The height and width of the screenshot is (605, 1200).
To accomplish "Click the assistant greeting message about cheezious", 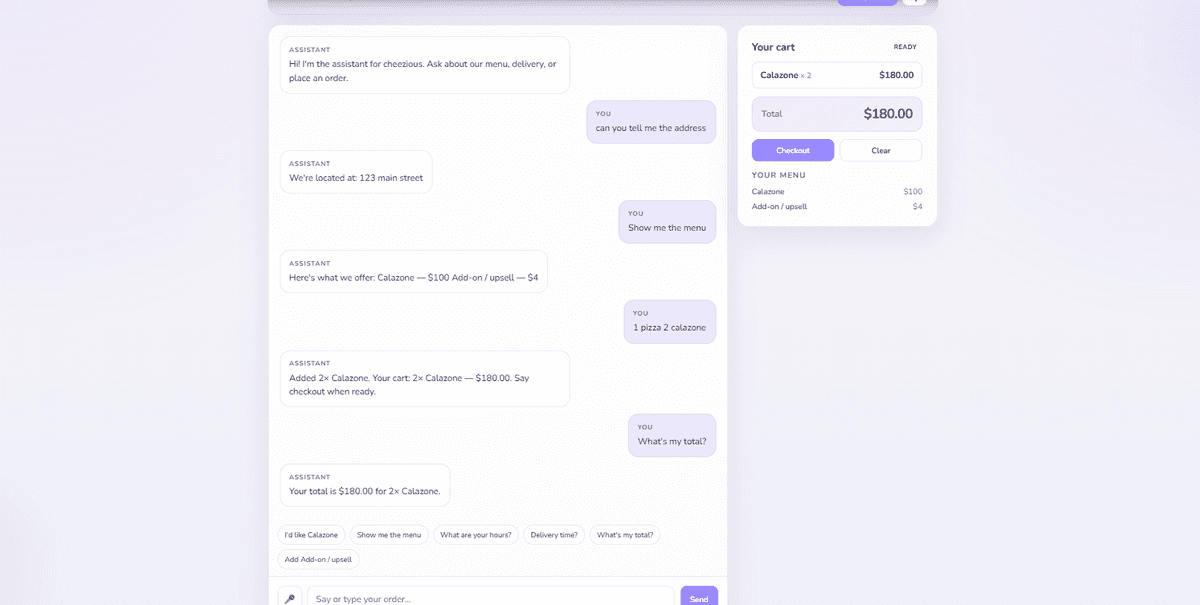I will click(x=425, y=65).
